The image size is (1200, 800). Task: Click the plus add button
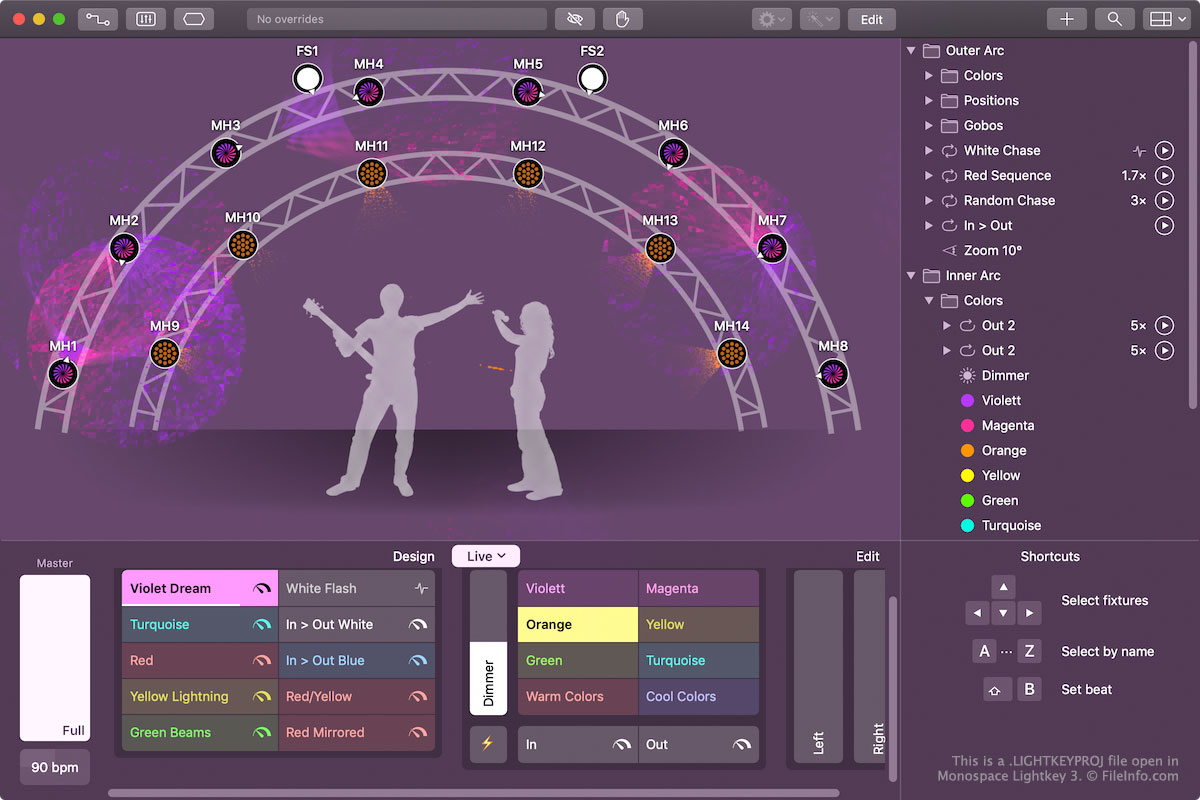pos(1067,19)
